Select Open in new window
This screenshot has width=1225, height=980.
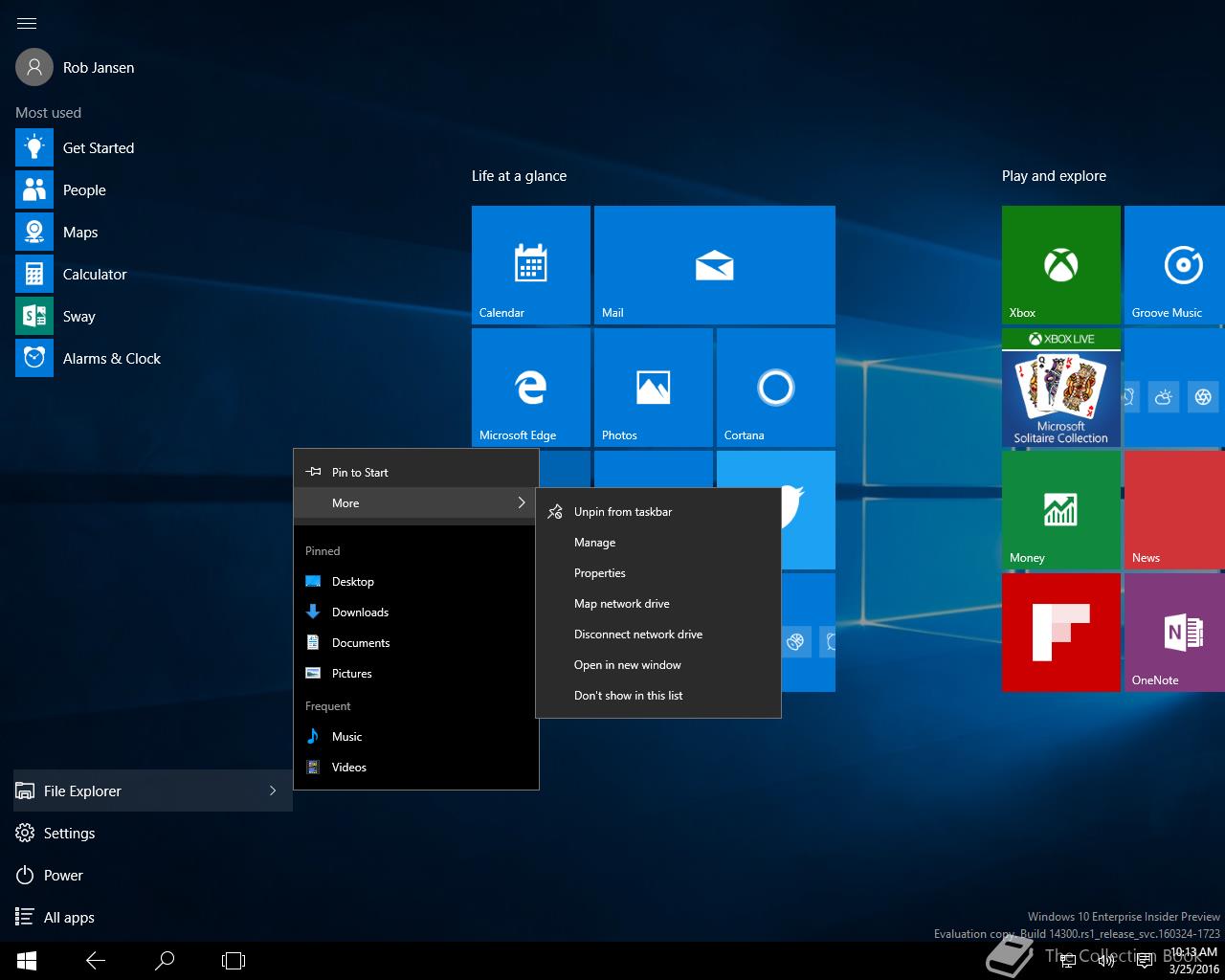[658, 664]
